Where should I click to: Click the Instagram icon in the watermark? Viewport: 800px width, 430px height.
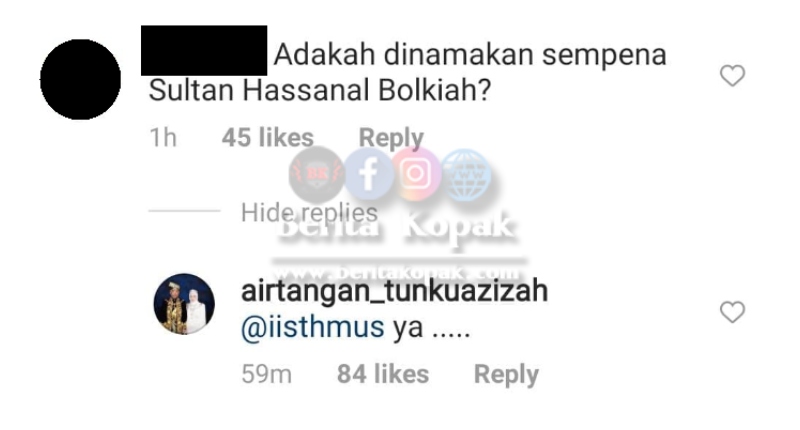[x=416, y=173]
